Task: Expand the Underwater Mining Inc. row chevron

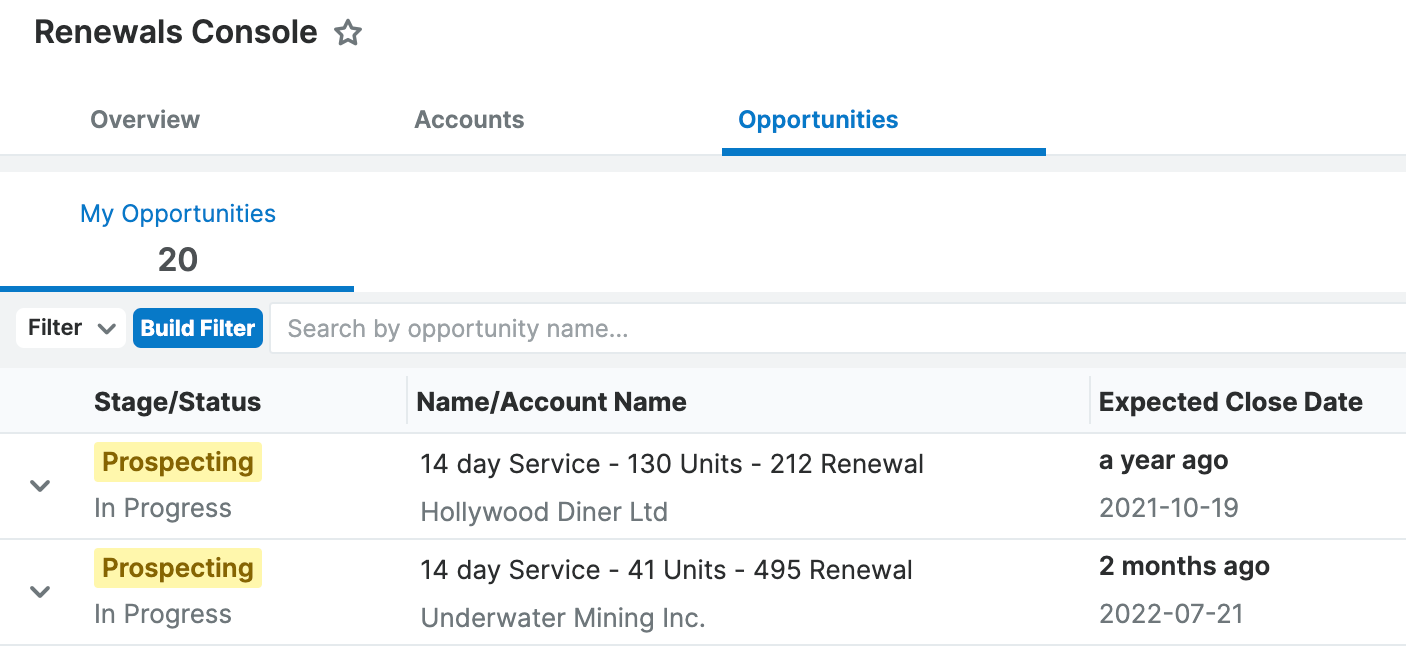Action: pyautogui.click(x=40, y=592)
